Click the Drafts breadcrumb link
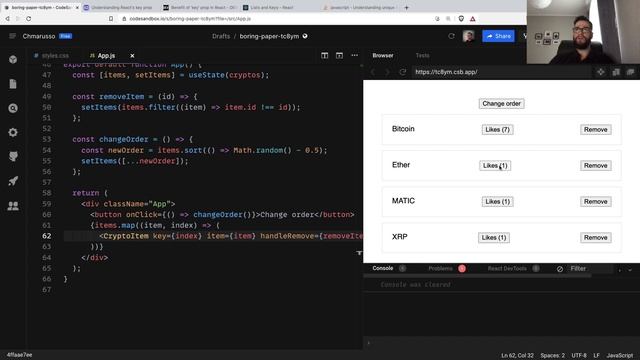 221,36
